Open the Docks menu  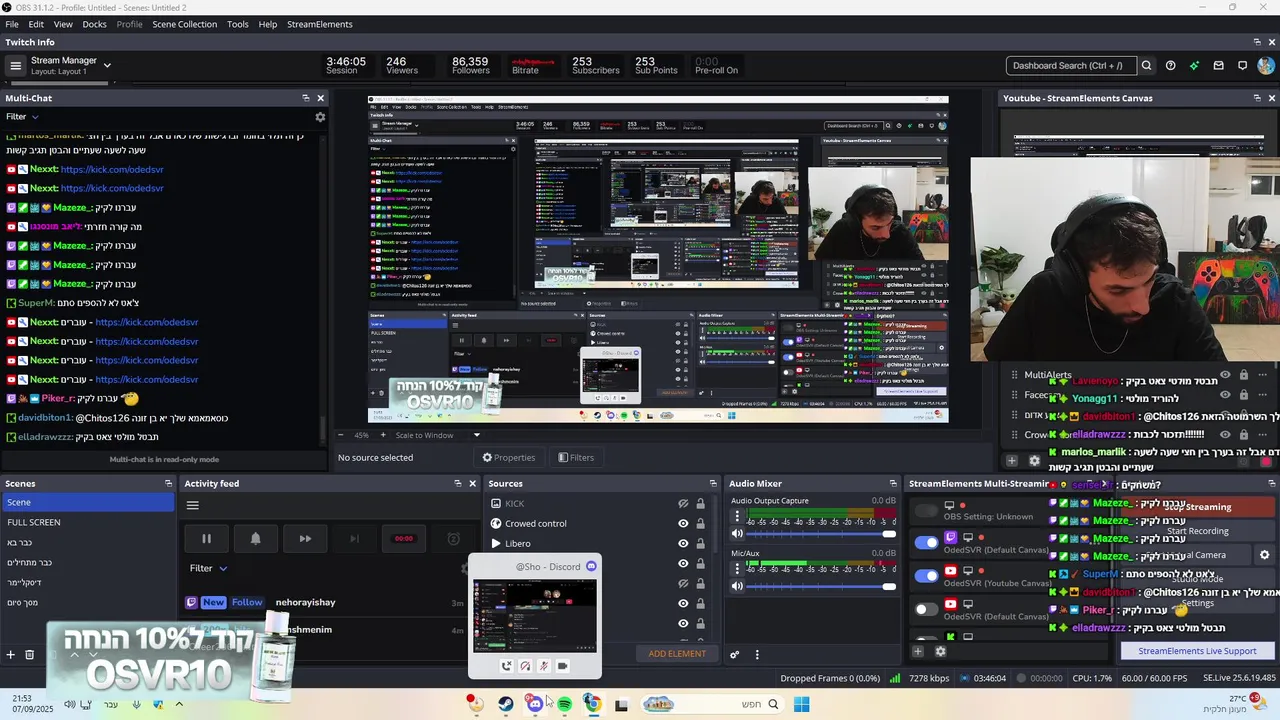[94, 24]
